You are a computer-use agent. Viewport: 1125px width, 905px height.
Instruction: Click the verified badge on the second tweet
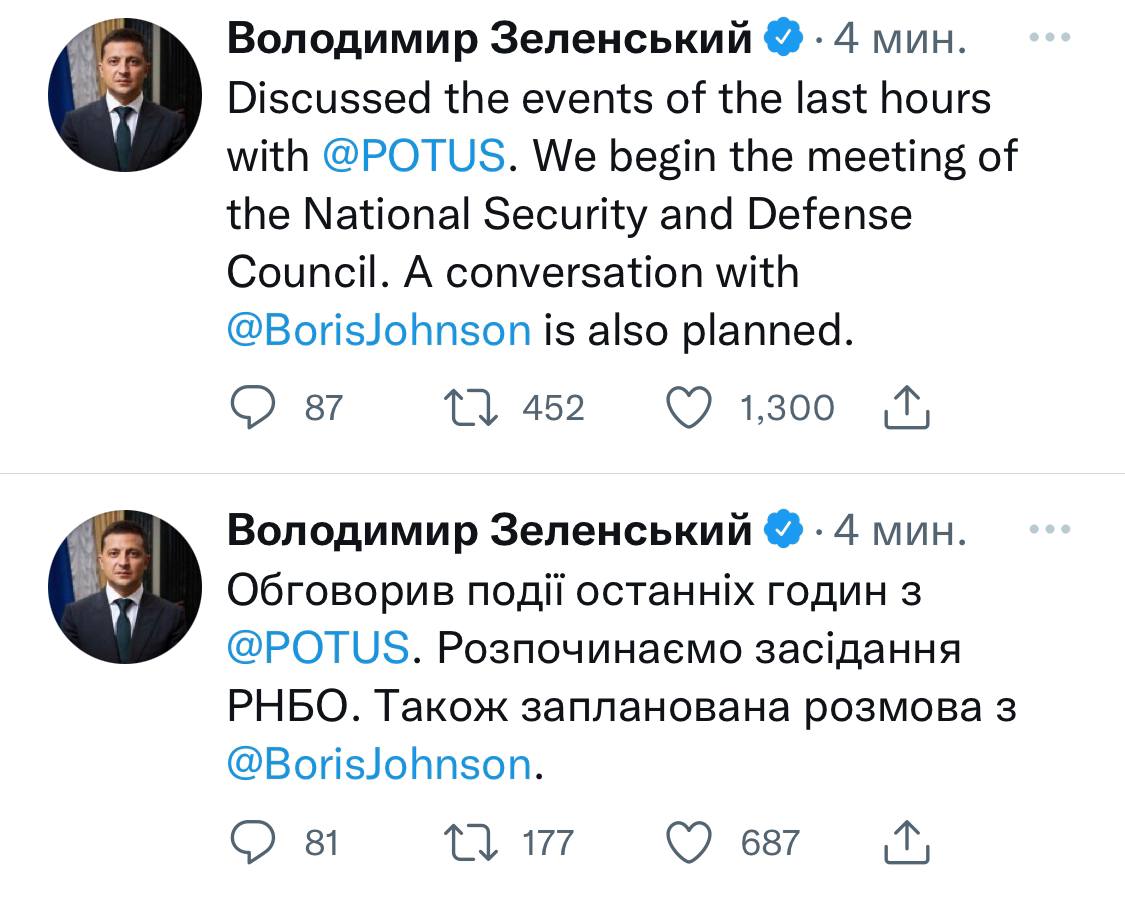tap(783, 530)
